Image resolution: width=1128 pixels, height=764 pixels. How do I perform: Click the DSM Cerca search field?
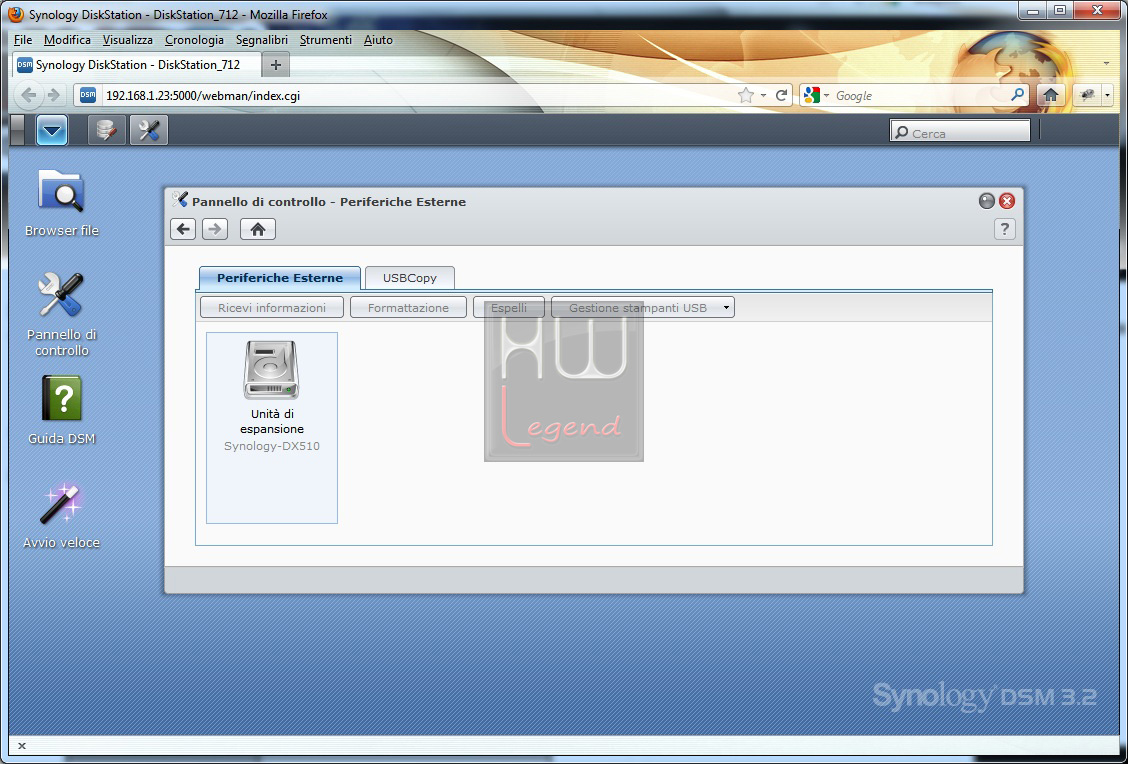click(x=960, y=132)
